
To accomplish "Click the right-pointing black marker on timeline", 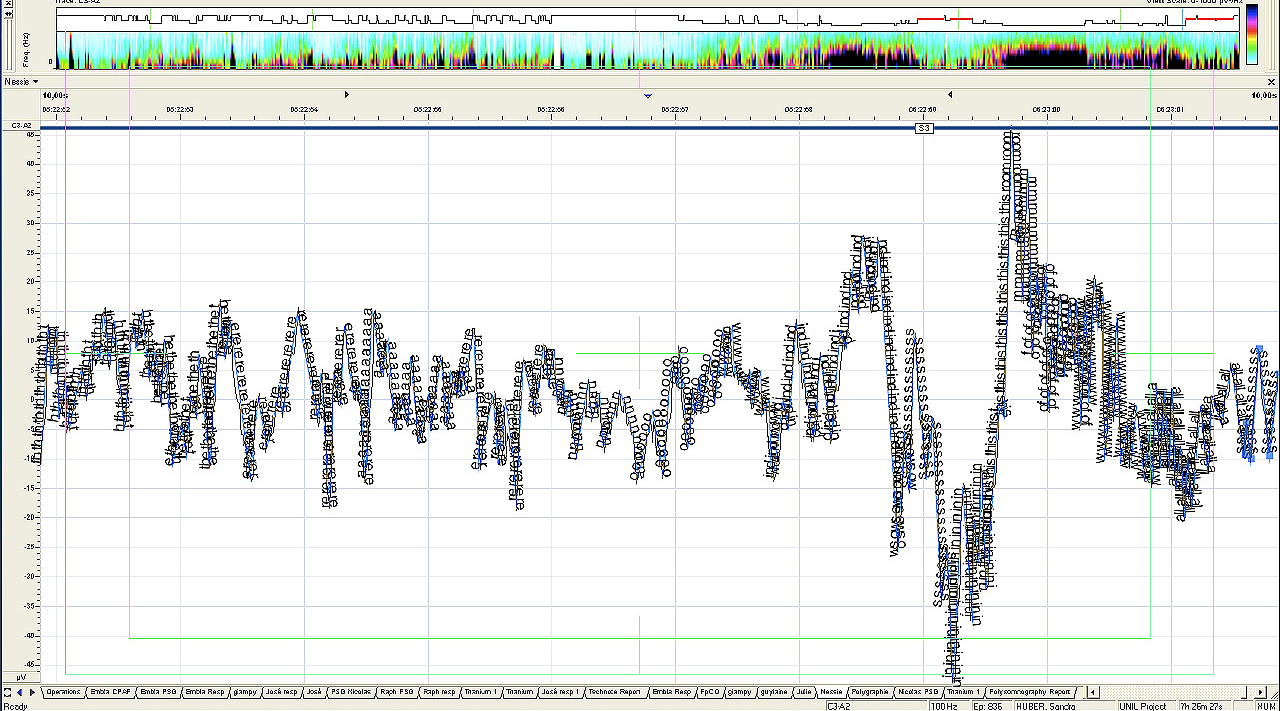I will tap(347, 95).
